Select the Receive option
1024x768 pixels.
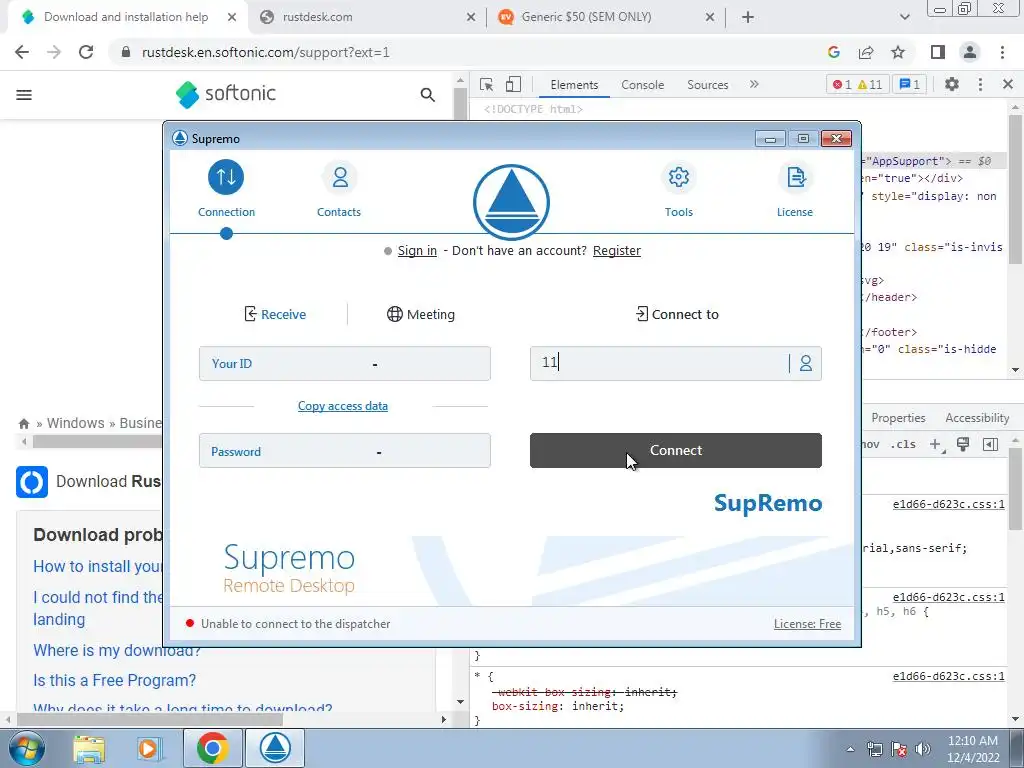click(x=274, y=314)
